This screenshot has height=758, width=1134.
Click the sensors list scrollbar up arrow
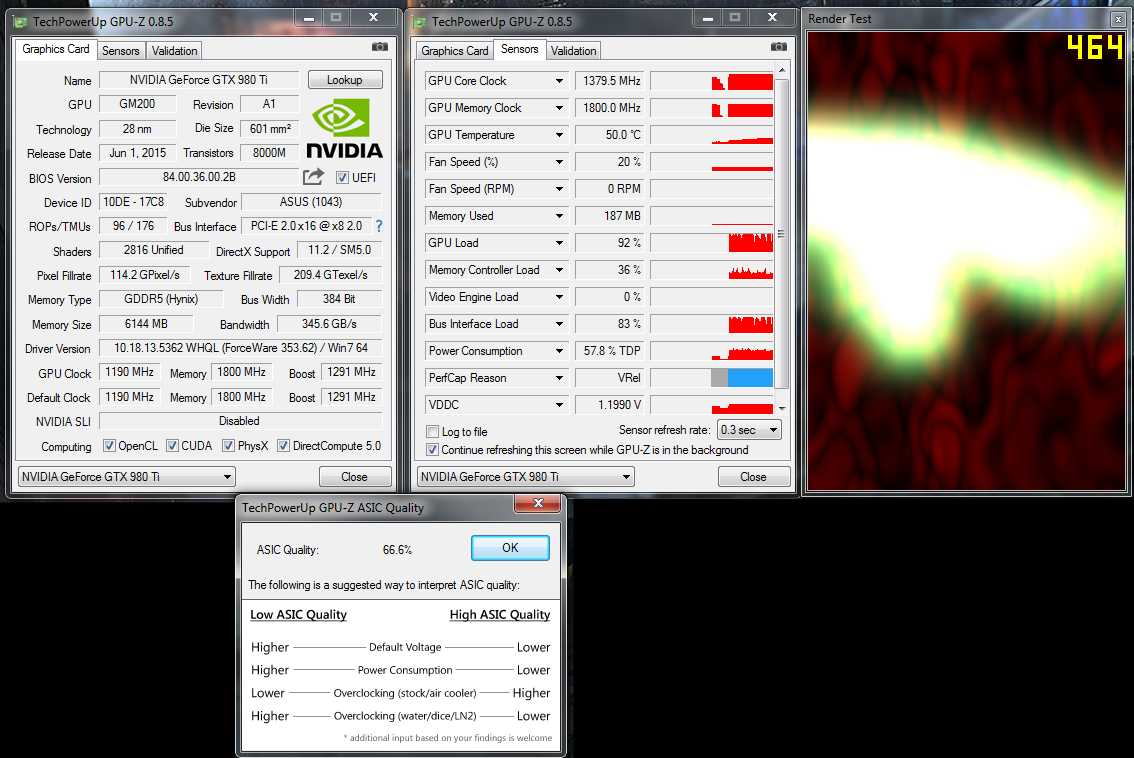pos(782,69)
